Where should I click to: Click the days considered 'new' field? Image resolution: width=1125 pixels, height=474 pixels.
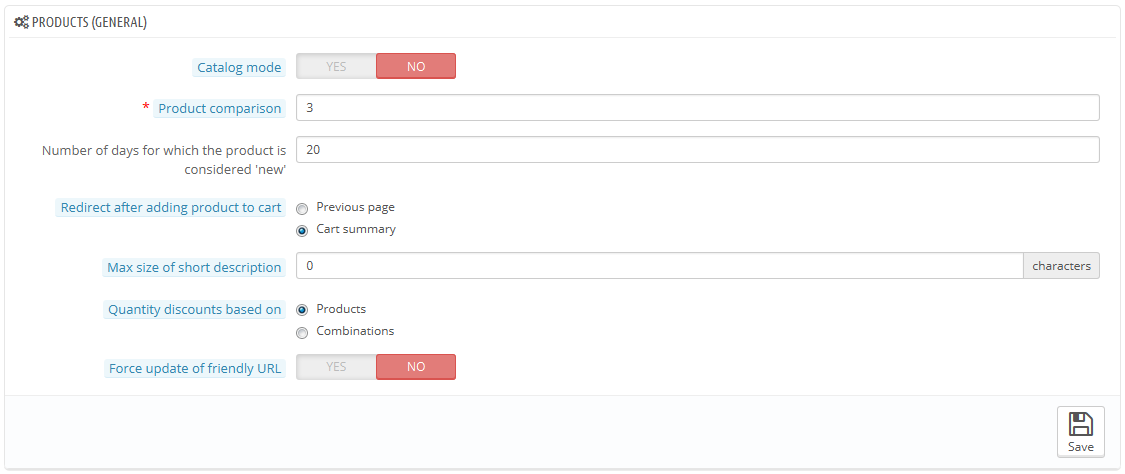click(x=697, y=150)
